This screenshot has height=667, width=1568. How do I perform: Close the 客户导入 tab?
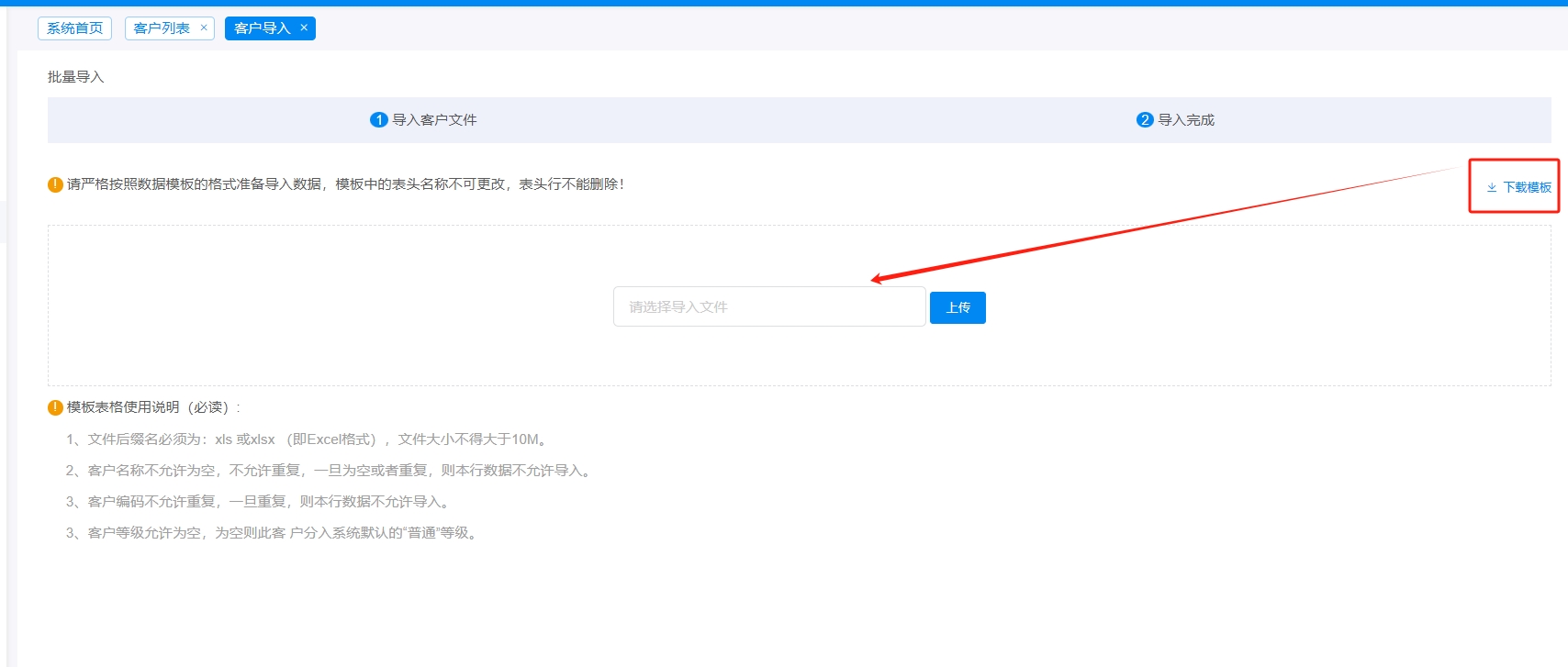point(304,28)
